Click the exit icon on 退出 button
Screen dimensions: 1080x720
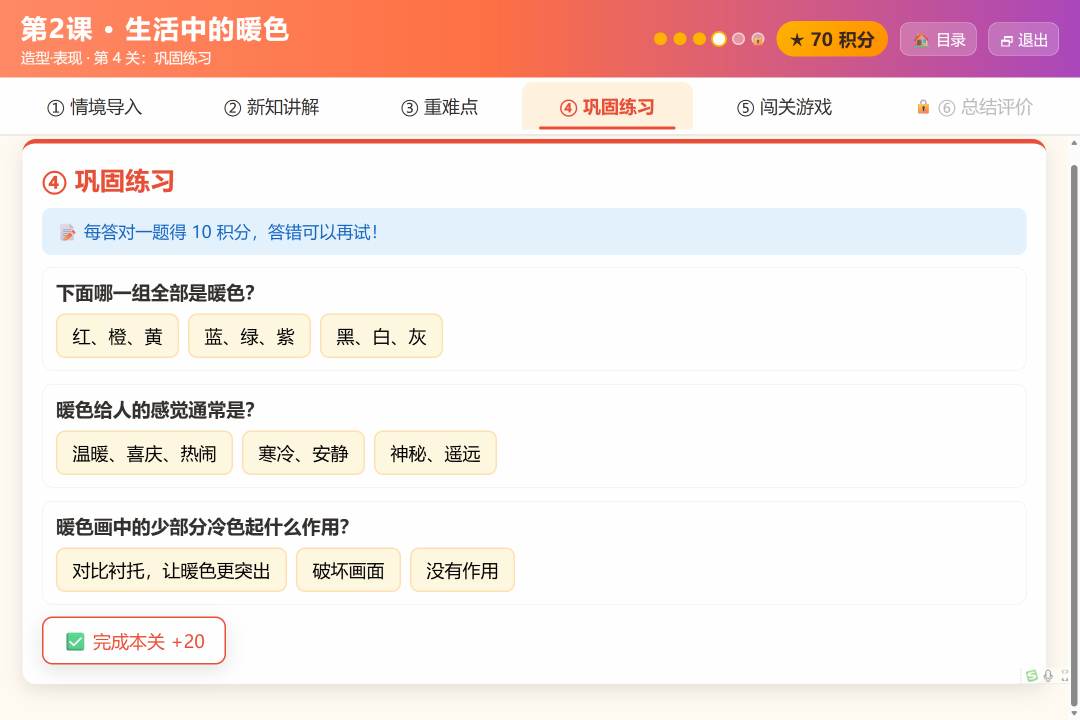point(1006,41)
